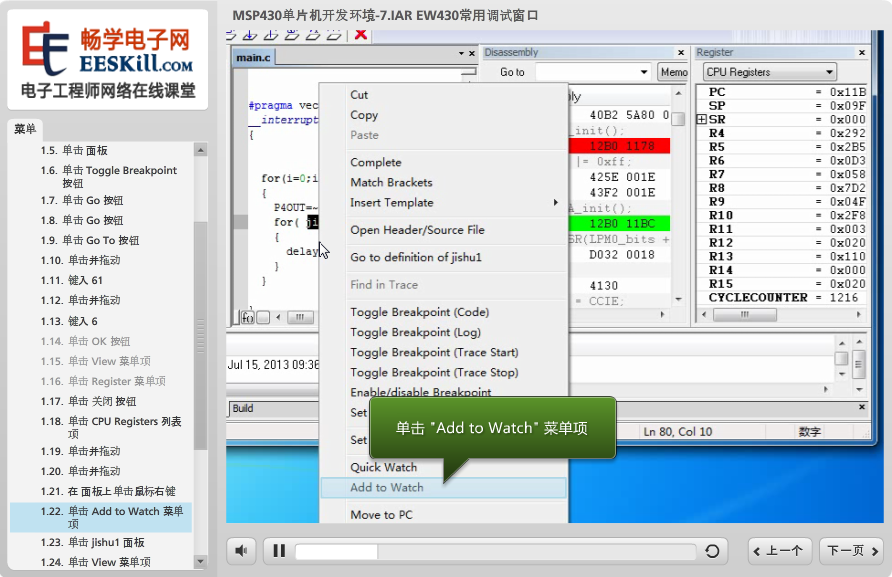Click the sidebar list scroll-down arrow
Viewport: 892px width, 577px height.
[200, 561]
